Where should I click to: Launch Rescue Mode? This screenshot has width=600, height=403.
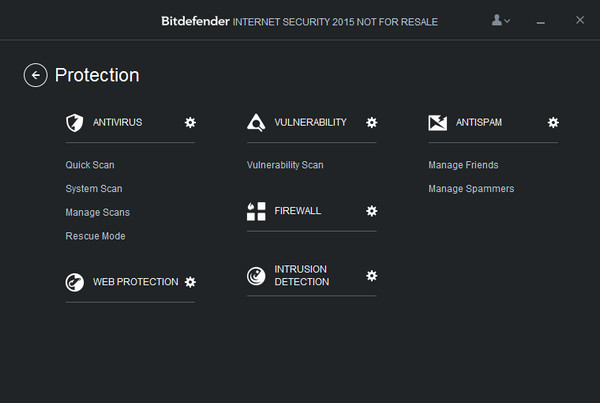(x=96, y=236)
